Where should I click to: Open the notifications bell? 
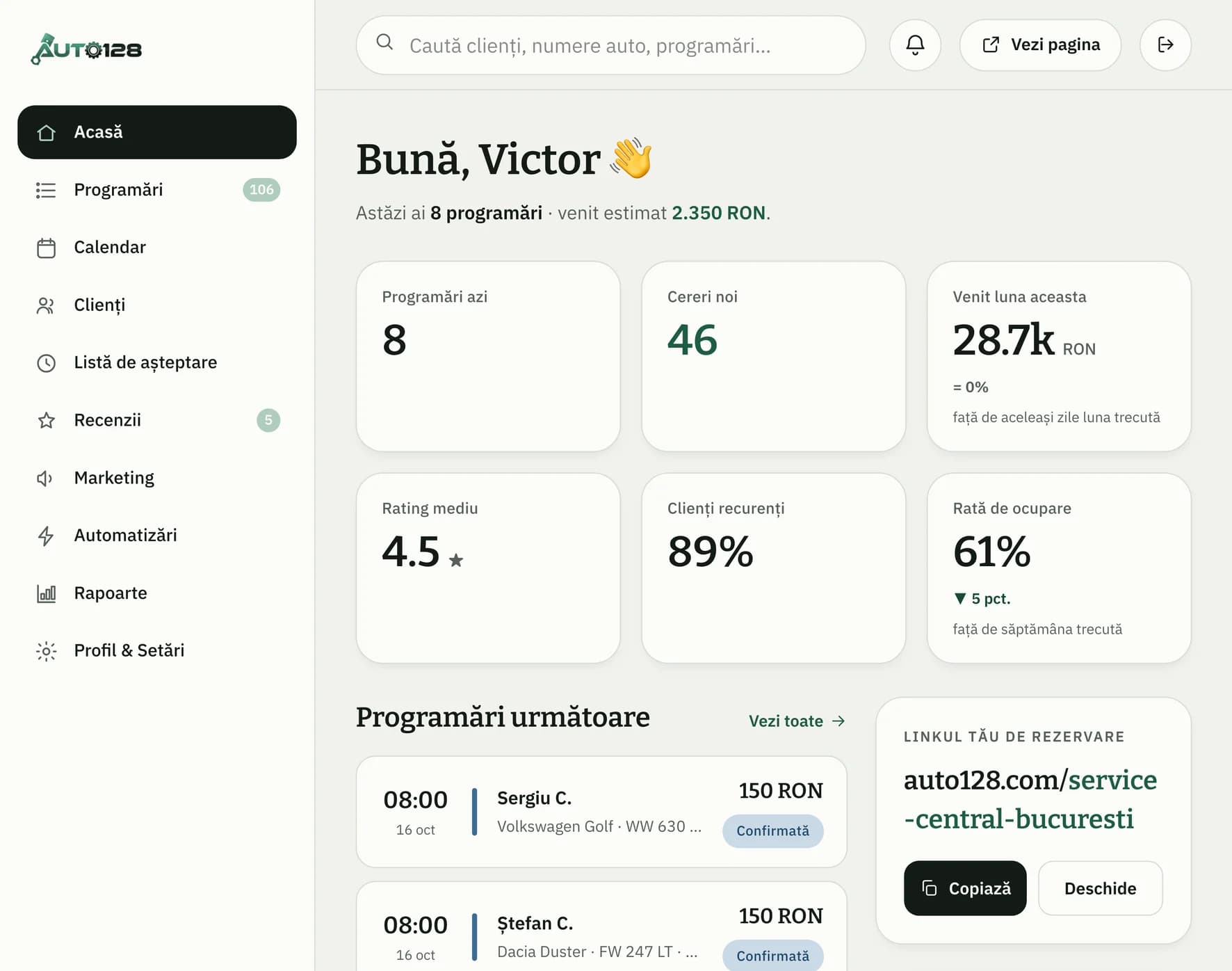click(x=915, y=45)
